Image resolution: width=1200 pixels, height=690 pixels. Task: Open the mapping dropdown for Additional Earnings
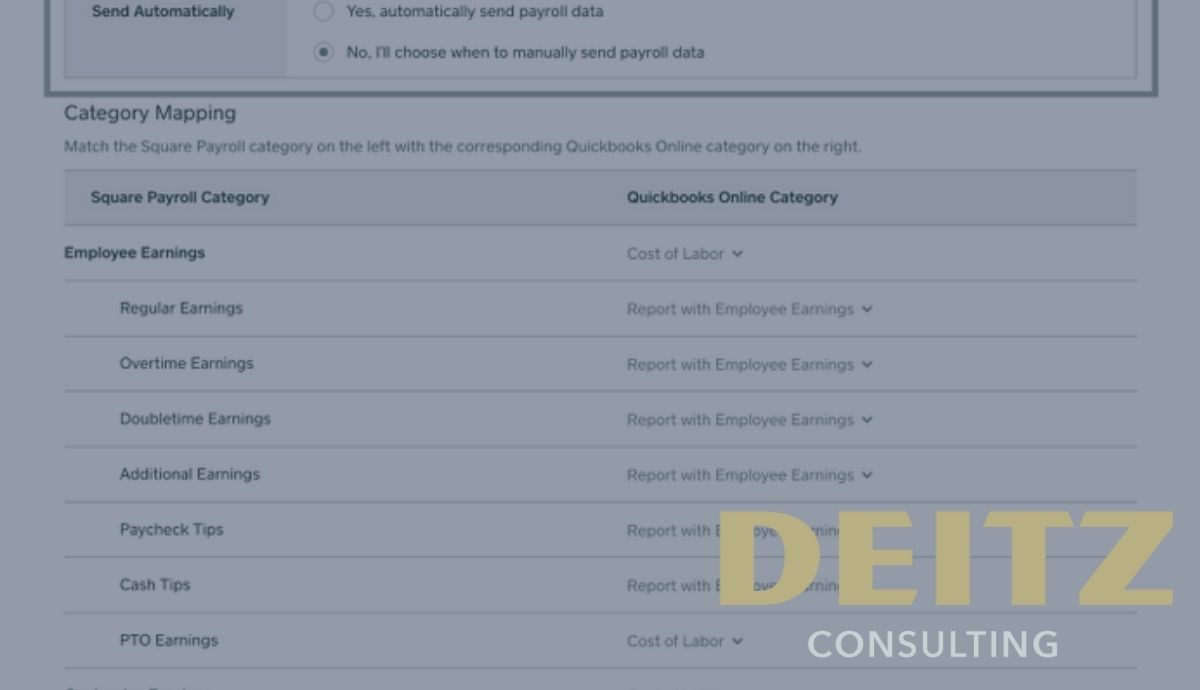point(751,475)
